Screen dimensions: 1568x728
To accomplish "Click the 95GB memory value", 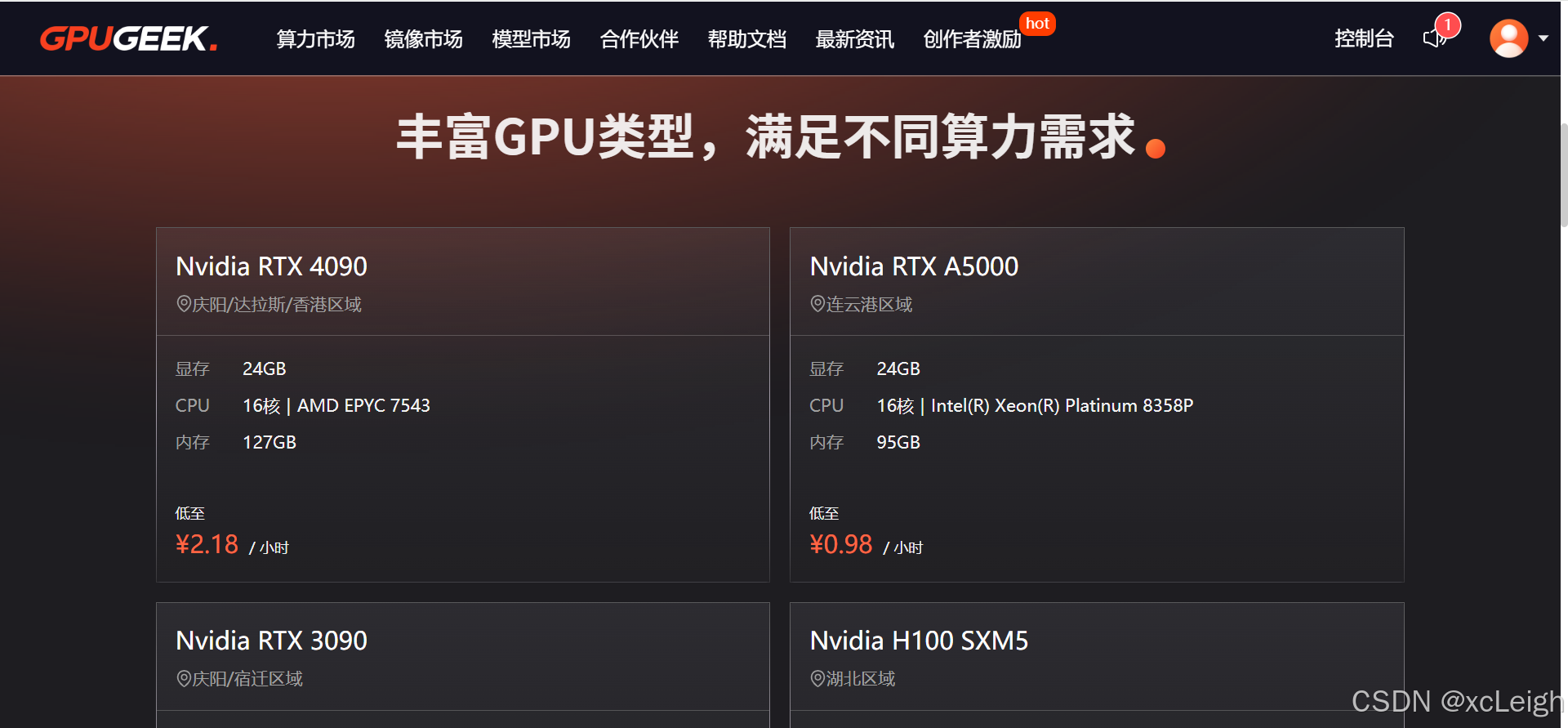I will [x=898, y=443].
